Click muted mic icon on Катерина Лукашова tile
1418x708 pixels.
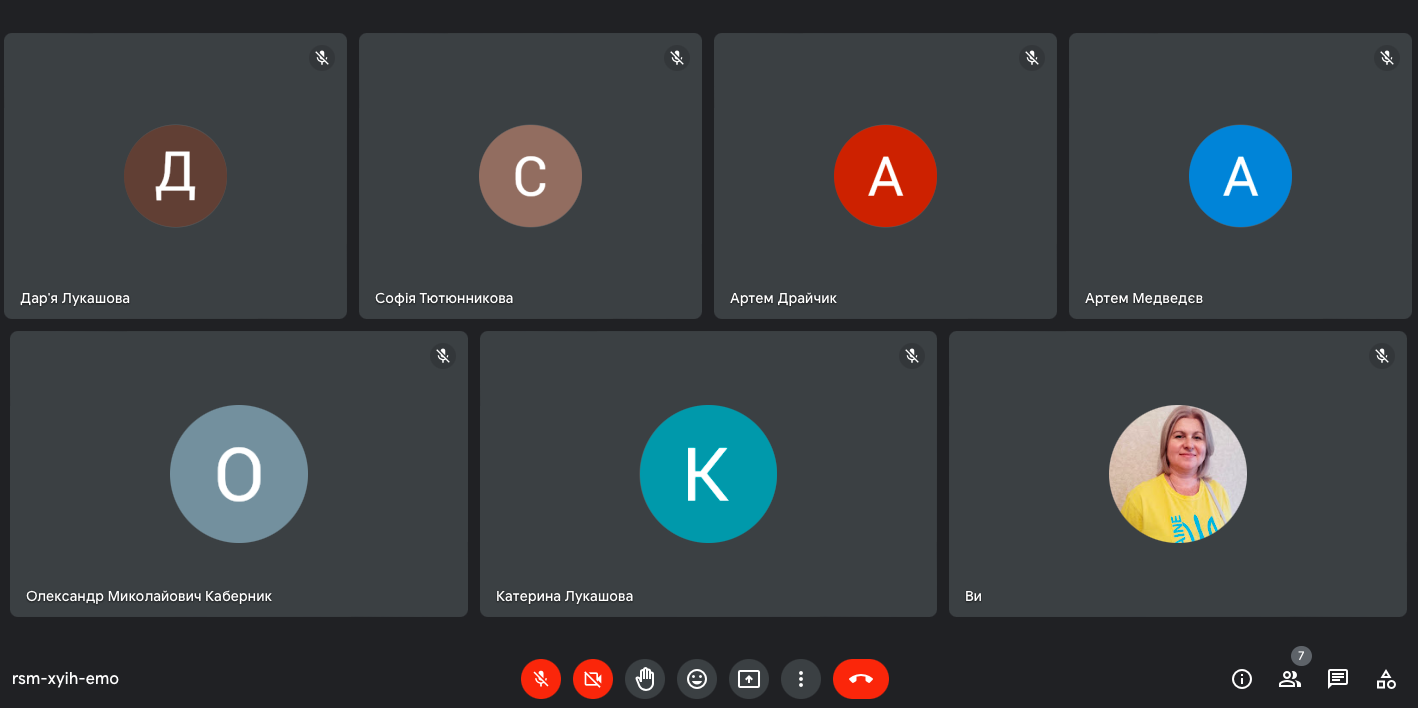912,356
